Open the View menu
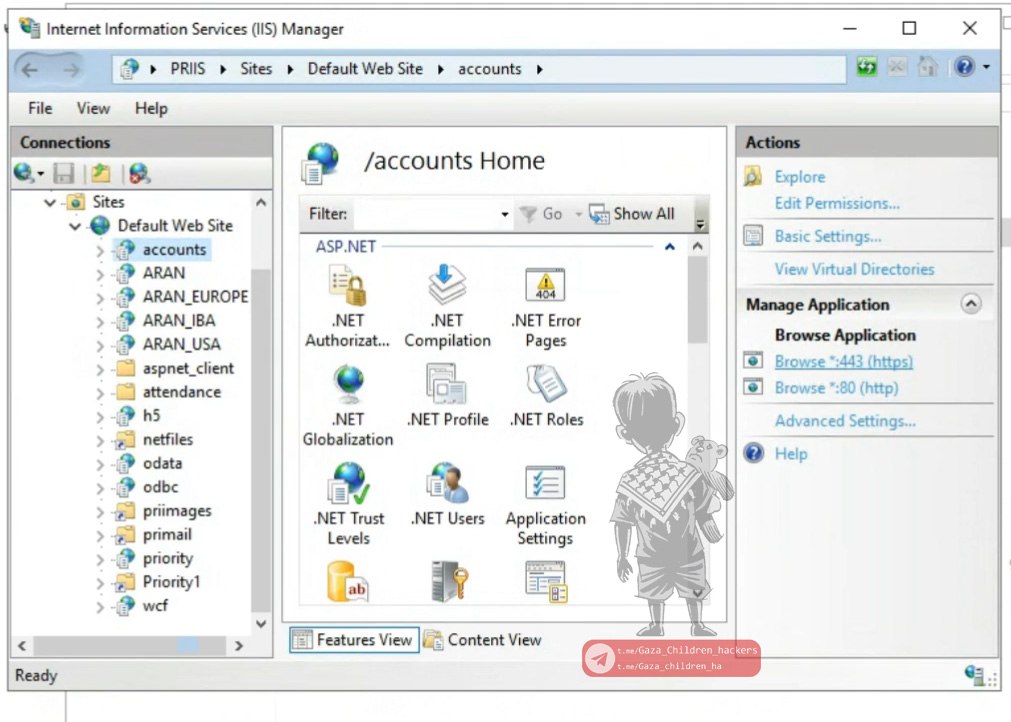Image resolution: width=1011 pixels, height=722 pixels. click(x=93, y=108)
